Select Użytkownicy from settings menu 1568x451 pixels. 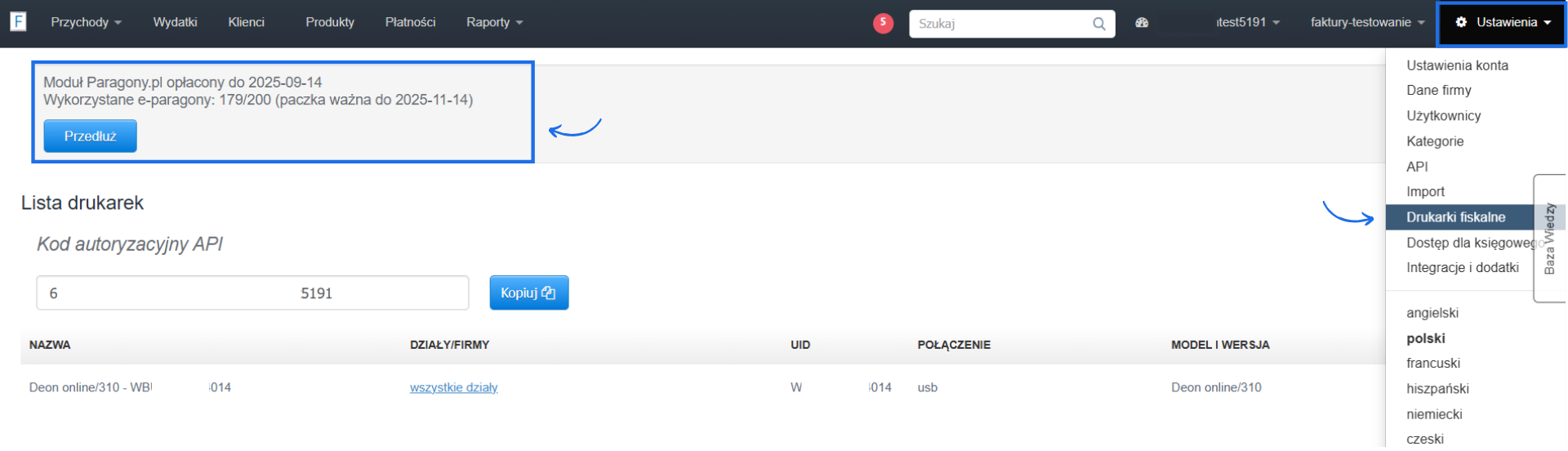[1443, 116]
